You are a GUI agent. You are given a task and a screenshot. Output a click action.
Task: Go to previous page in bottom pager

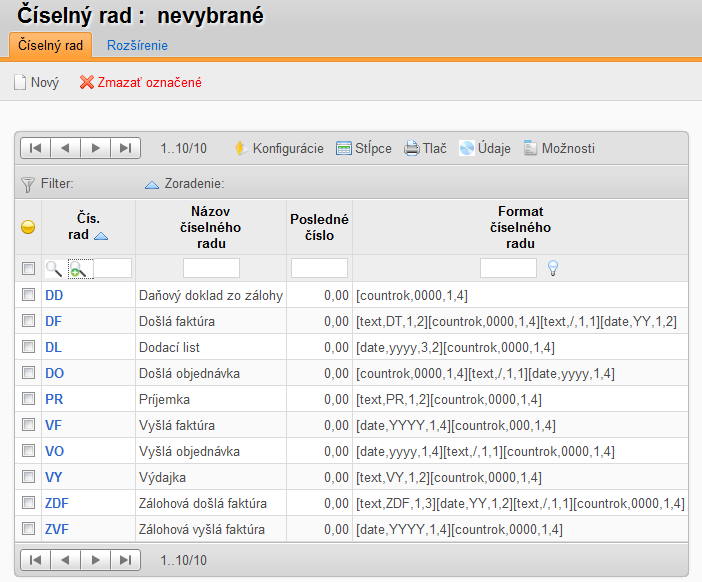(65, 560)
